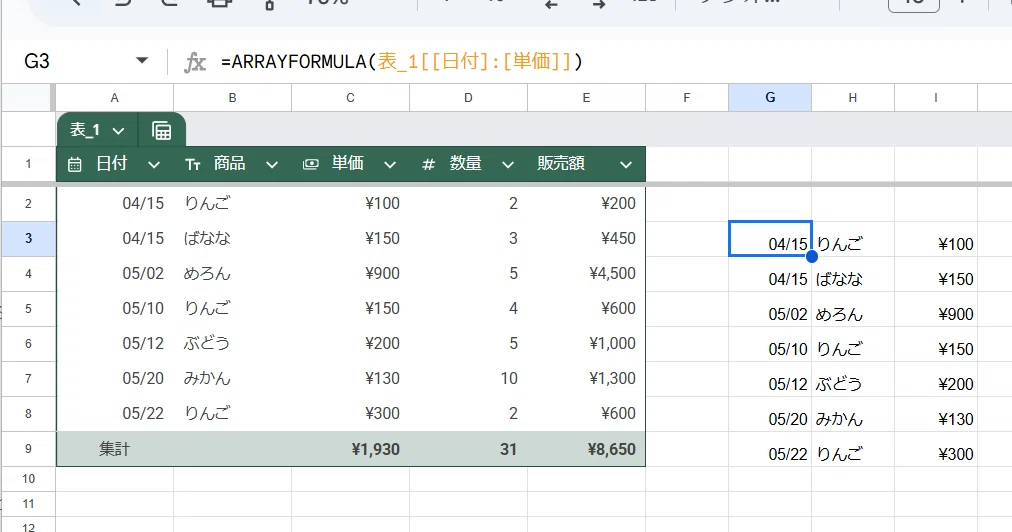This screenshot has height=532, width=1012.
Task: Click the 05/12 date in column G
Action: (788, 384)
